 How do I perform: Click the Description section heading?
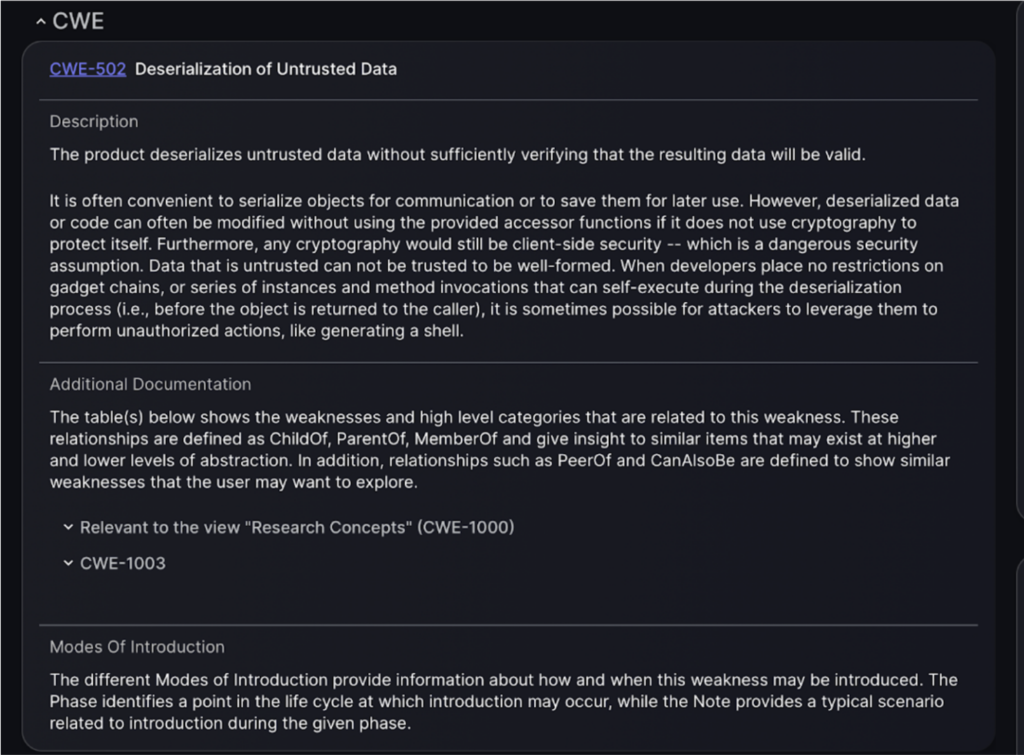tap(94, 121)
